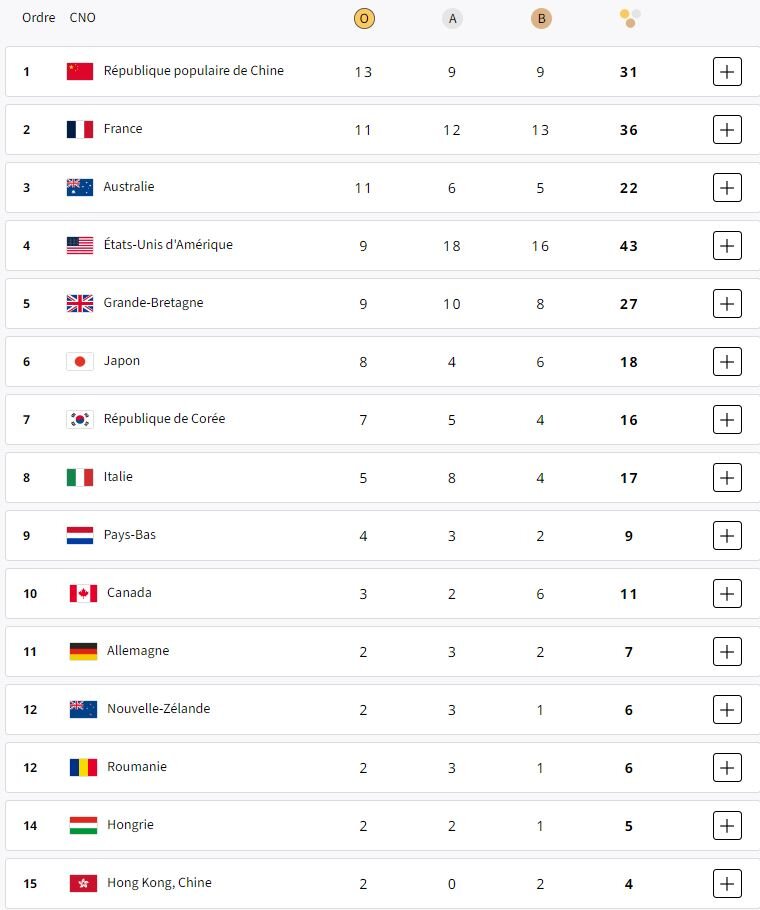Click the France flag icon
This screenshot has width=760, height=910.
coord(80,129)
